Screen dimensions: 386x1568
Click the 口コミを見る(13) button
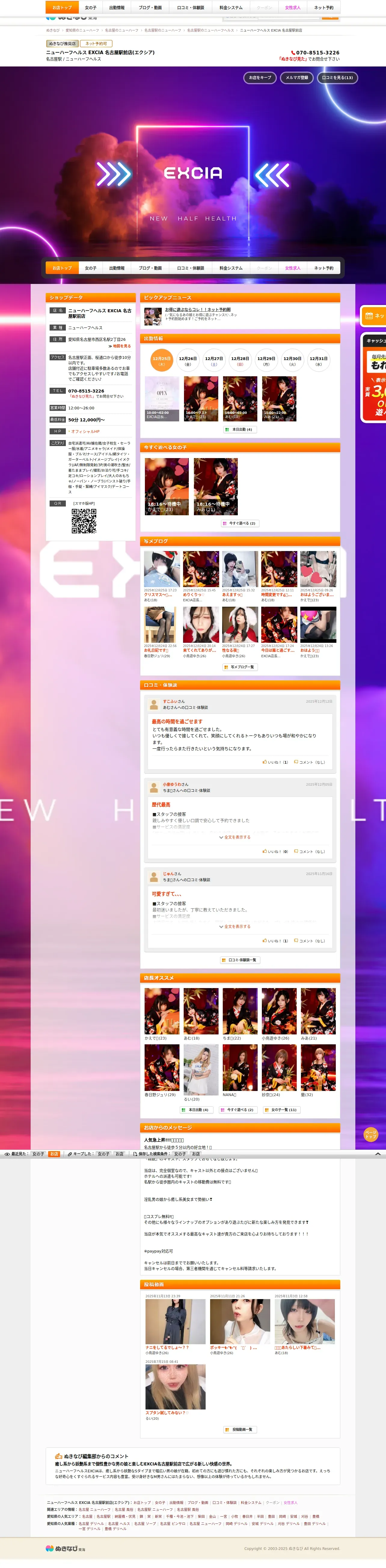tap(337, 77)
